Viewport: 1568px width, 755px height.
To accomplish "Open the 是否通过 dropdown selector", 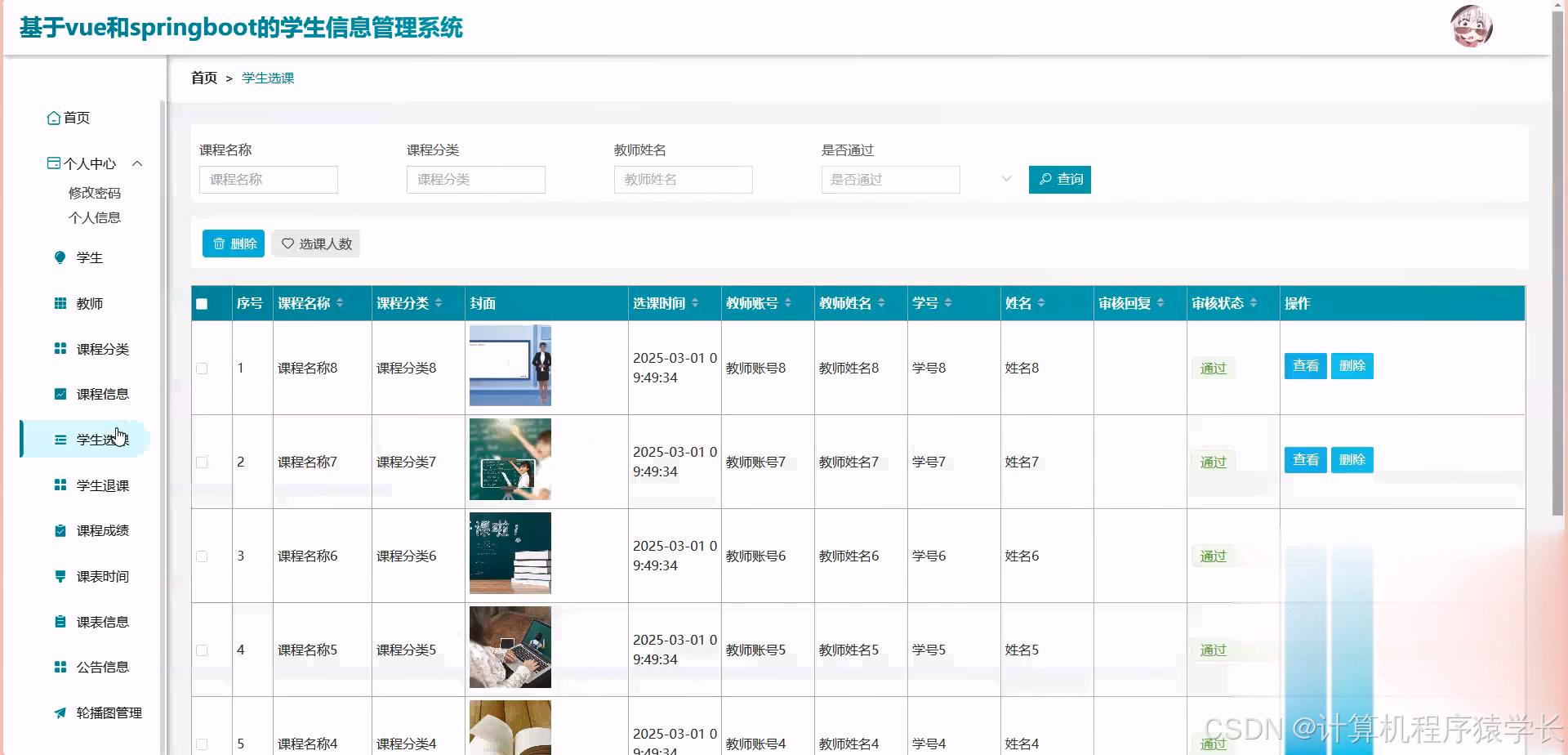I will (x=890, y=179).
